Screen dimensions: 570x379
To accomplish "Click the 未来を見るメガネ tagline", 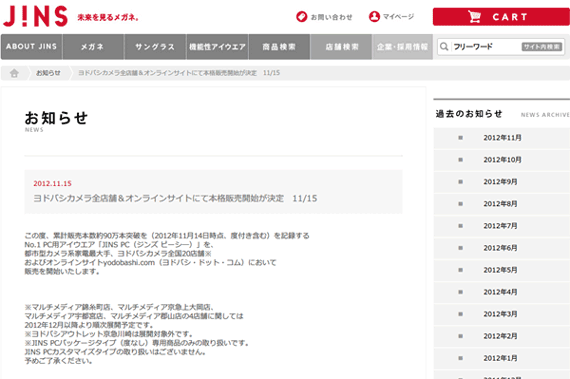I will click(x=108, y=17).
